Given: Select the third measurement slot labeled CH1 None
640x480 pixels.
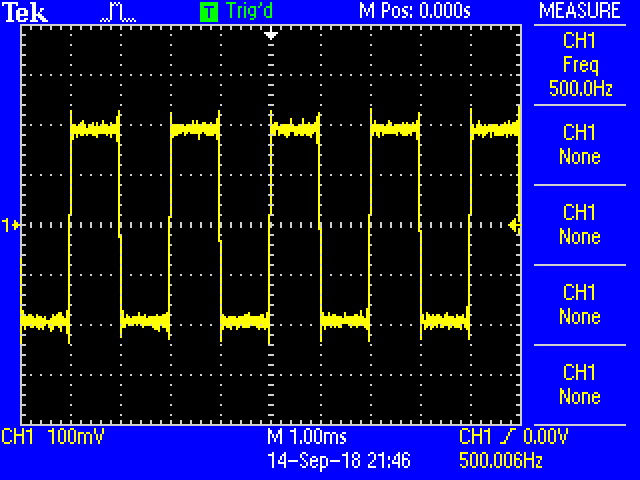Looking at the screenshot, I should pos(580,225).
